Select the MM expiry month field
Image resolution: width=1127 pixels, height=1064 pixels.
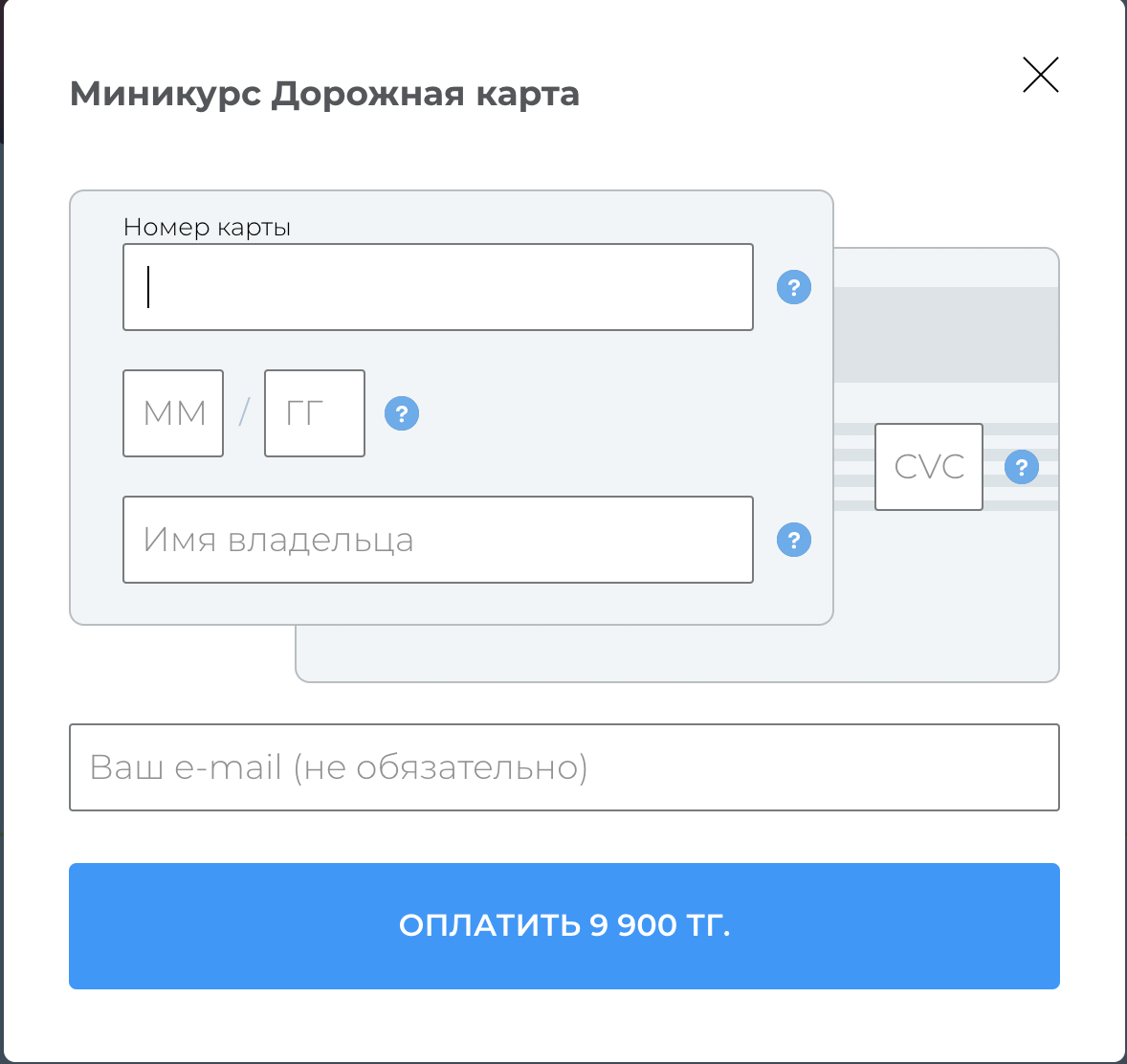coord(173,413)
